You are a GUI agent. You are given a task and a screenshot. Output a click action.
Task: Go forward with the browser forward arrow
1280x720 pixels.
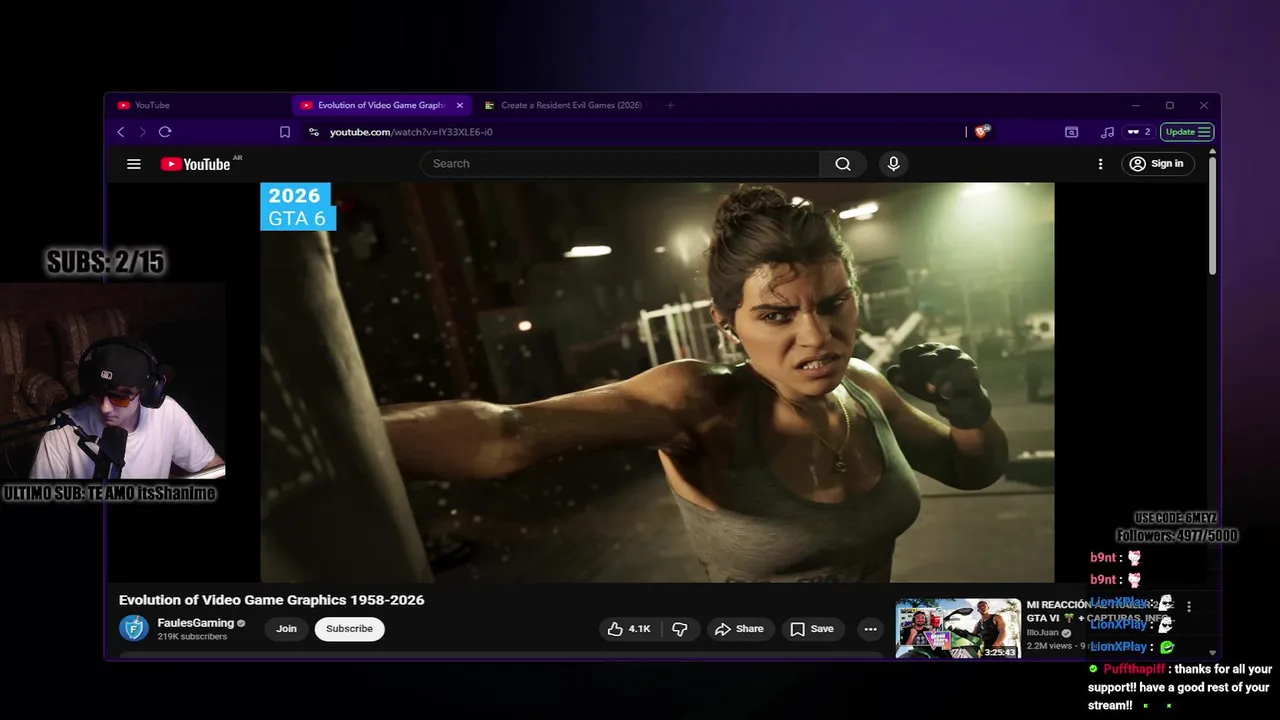coord(142,132)
